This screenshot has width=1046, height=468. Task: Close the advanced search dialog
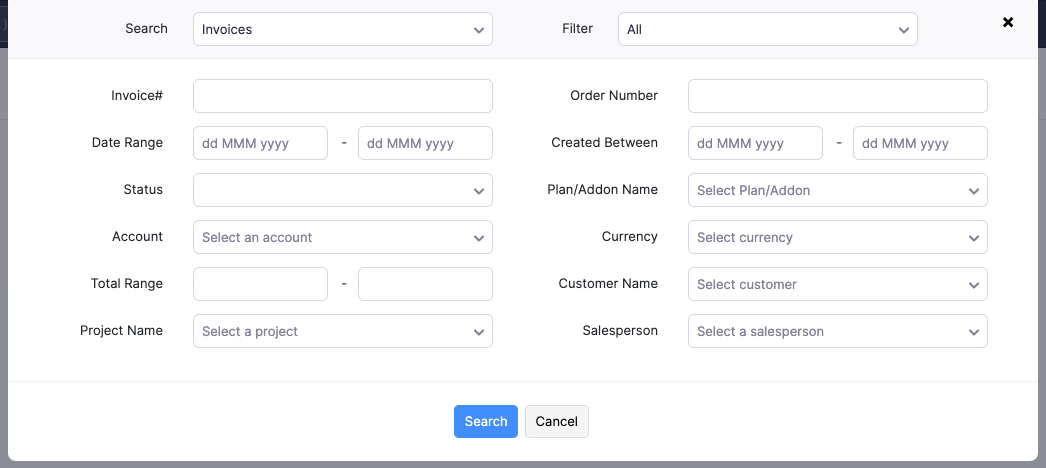[x=1008, y=22]
